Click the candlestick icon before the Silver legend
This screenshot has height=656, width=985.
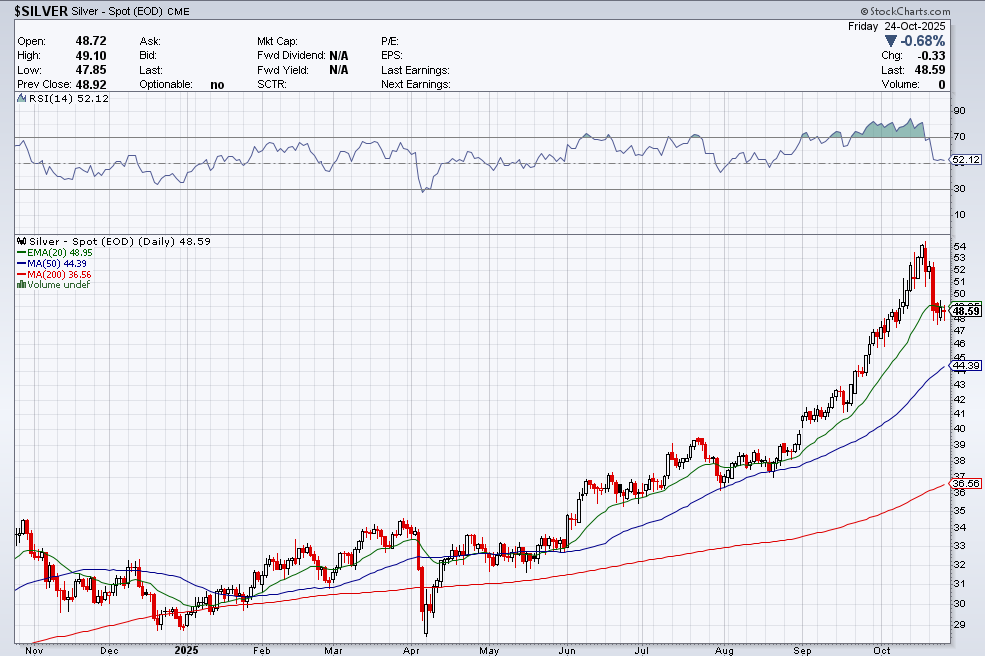tap(22, 241)
